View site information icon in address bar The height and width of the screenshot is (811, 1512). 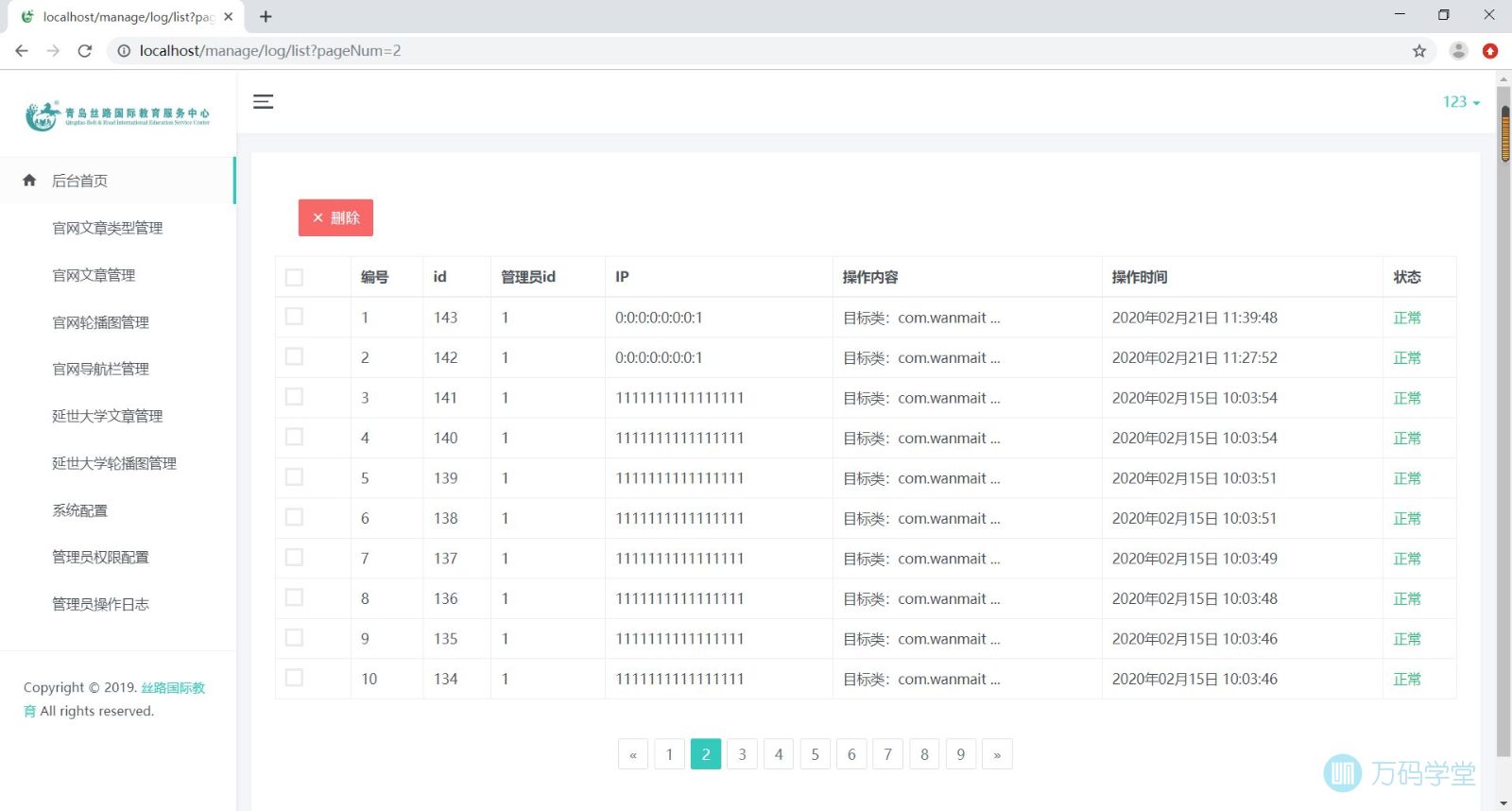pyautogui.click(x=124, y=51)
